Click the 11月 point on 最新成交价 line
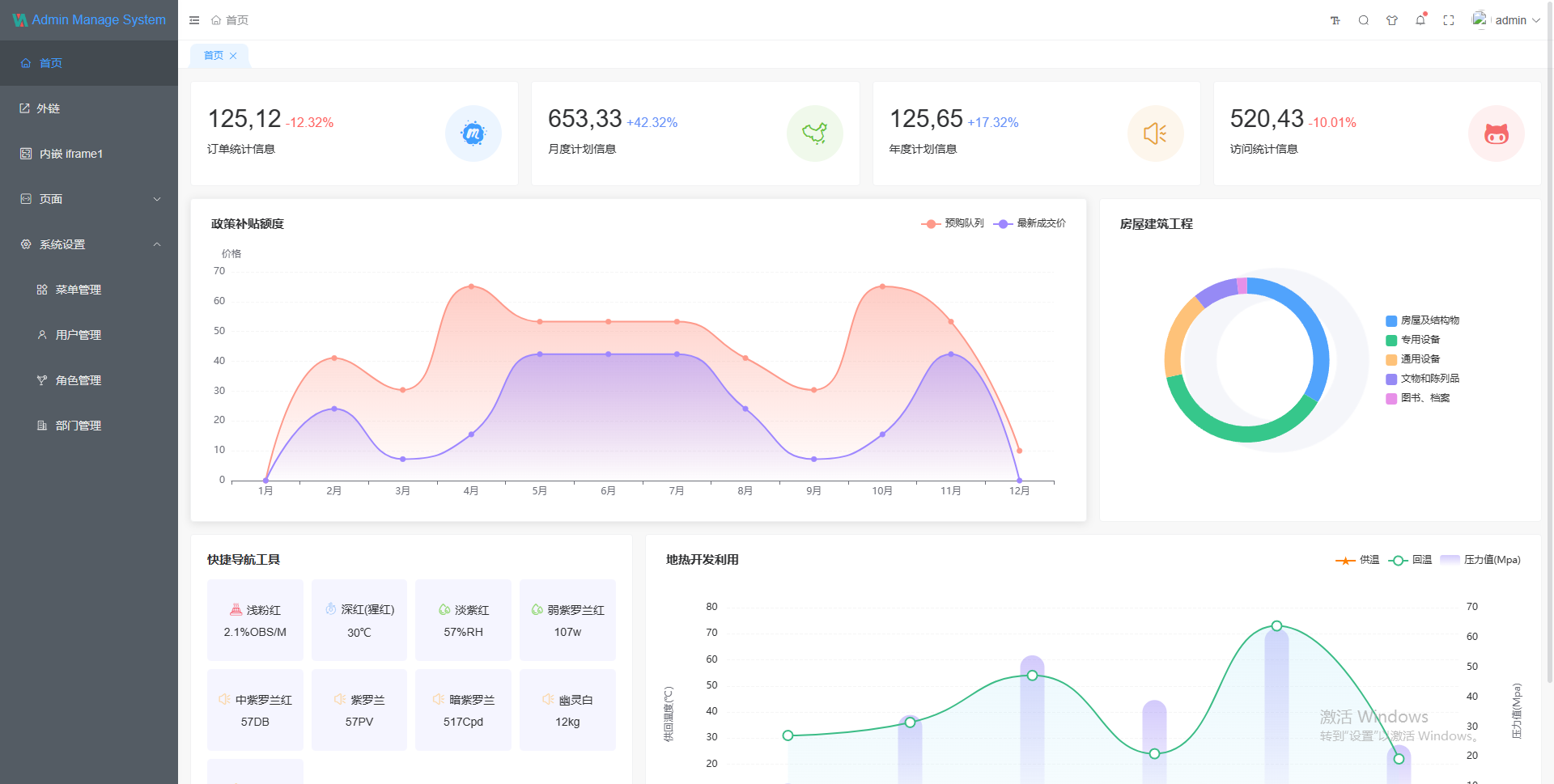 [x=951, y=354]
